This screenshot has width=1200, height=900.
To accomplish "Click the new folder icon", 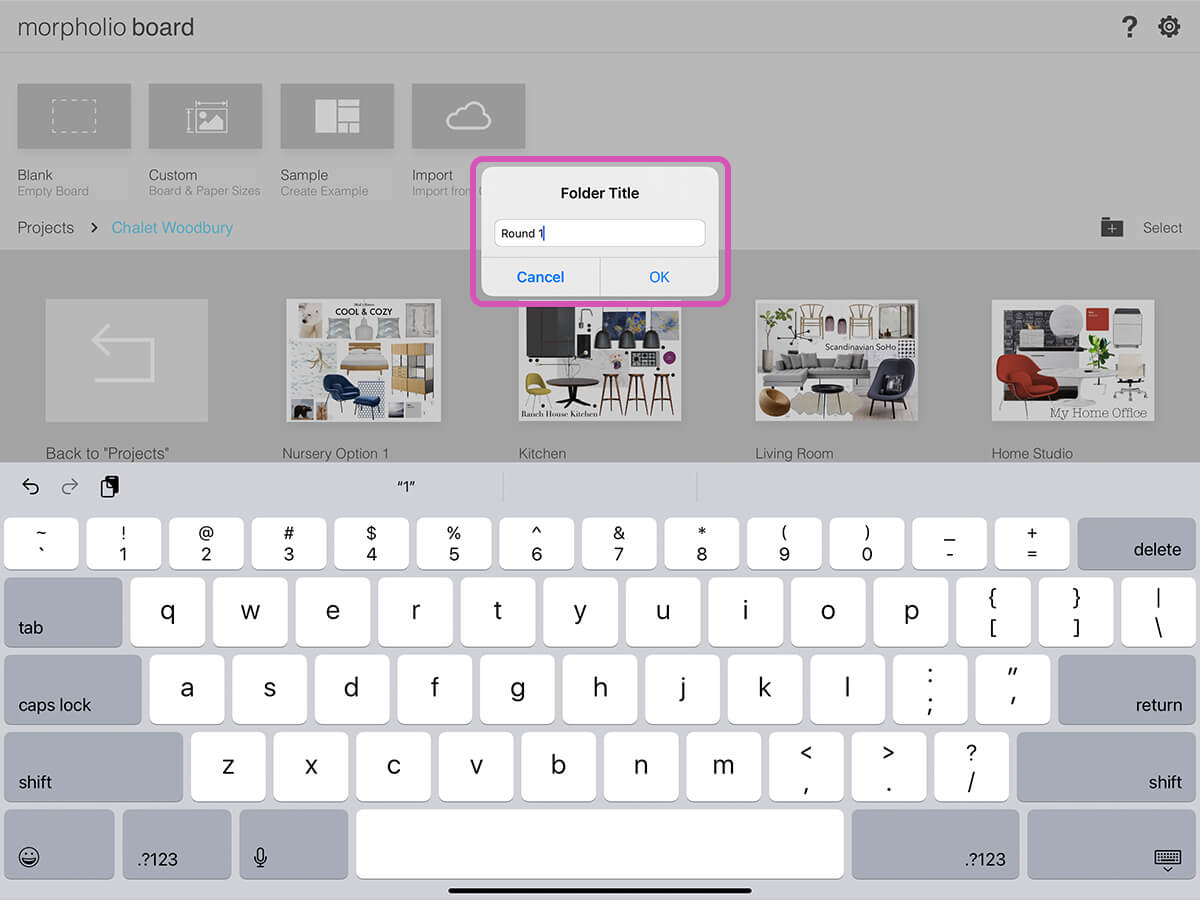I will click(1112, 228).
